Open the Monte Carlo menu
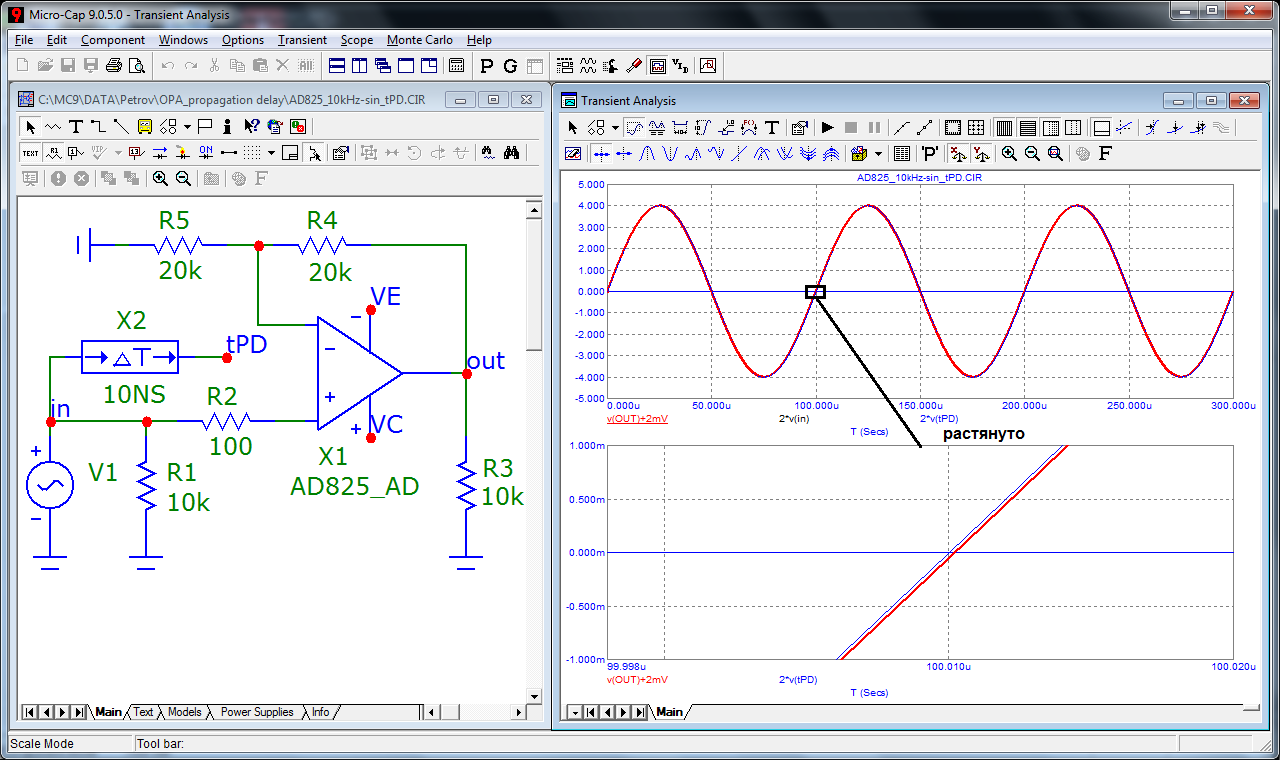This screenshot has width=1280, height=760. point(419,40)
